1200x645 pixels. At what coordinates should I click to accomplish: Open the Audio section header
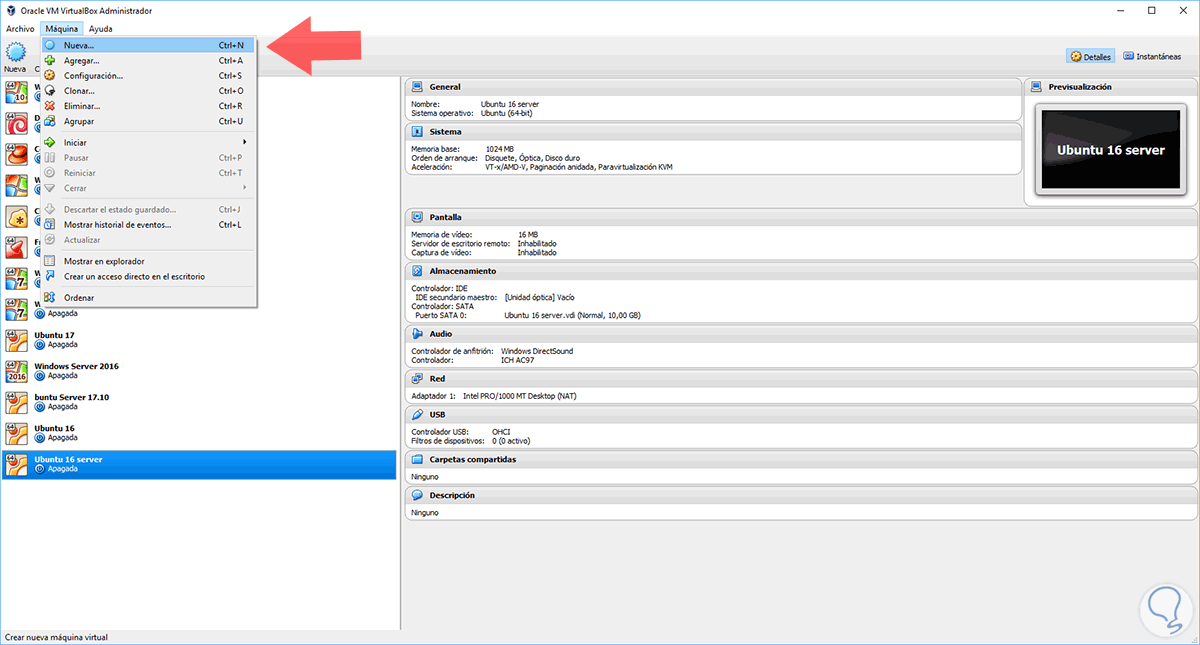coord(801,334)
